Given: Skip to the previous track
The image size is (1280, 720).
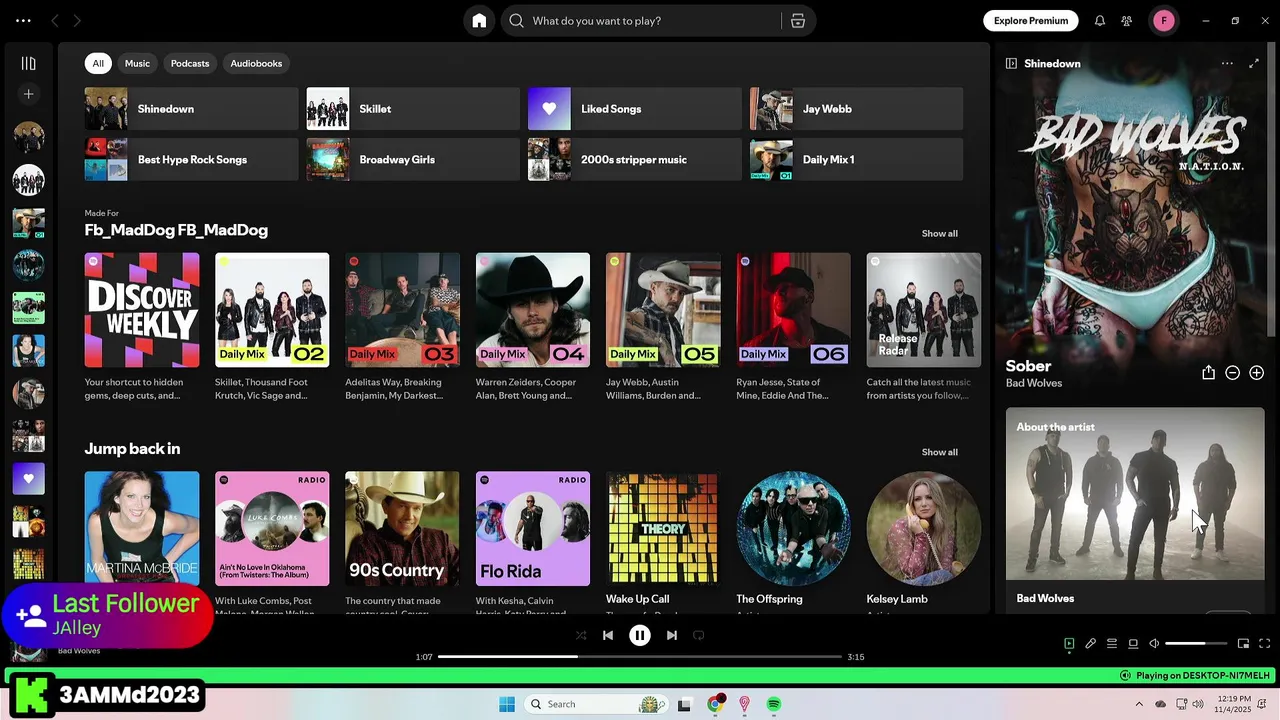Looking at the screenshot, I should point(608,635).
